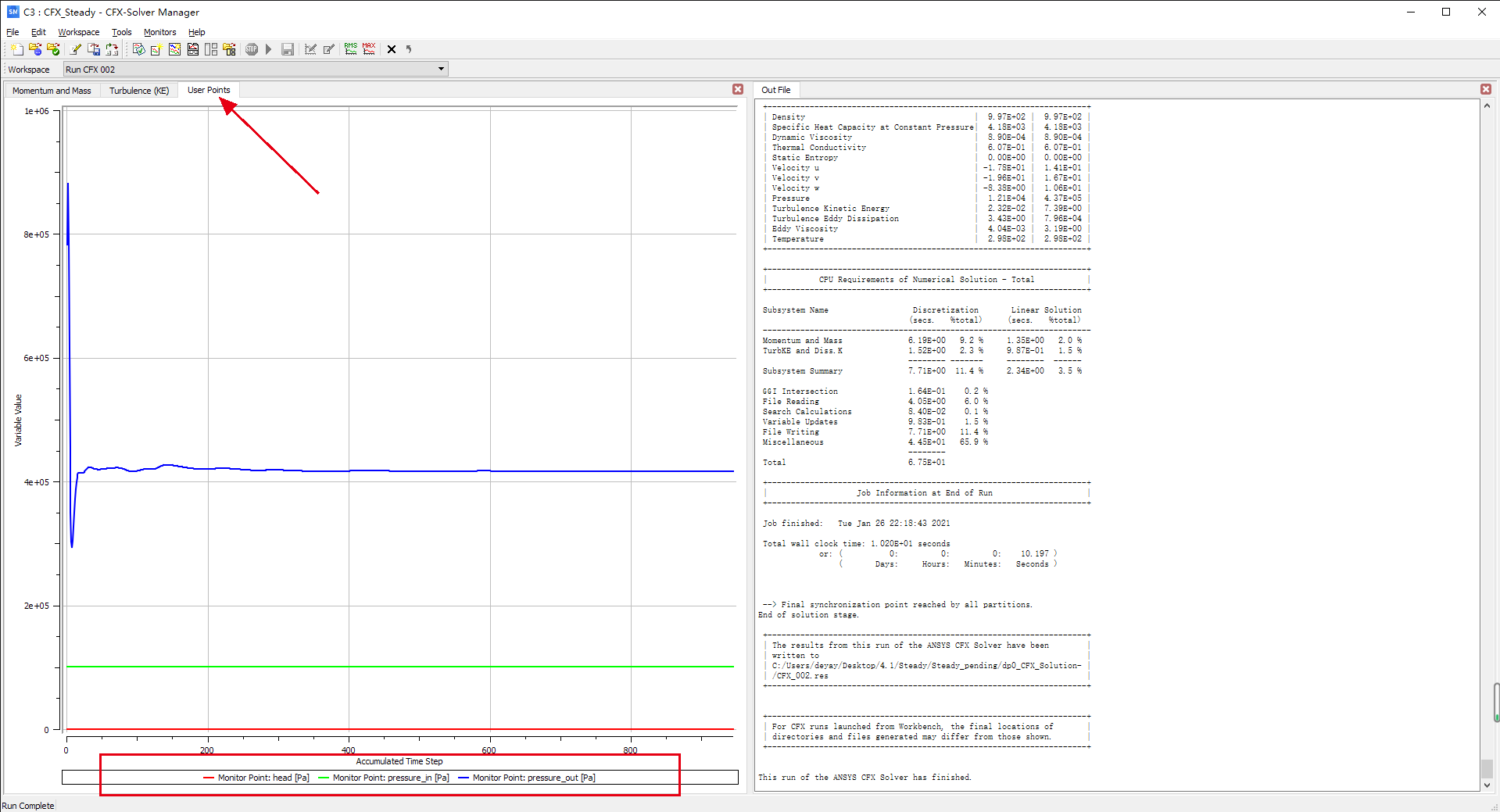Select the Out File tab
1500x812 pixels.
coord(775,90)
